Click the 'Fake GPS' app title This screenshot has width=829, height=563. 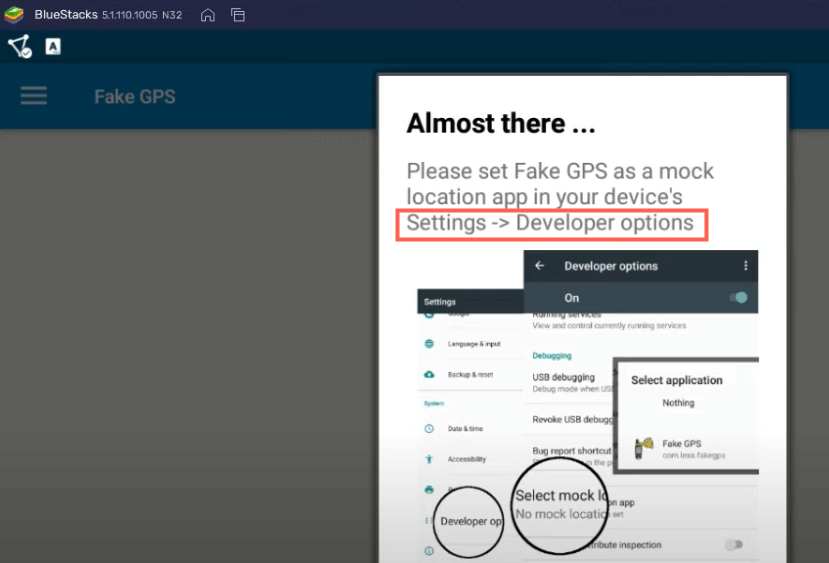[134, 97]
